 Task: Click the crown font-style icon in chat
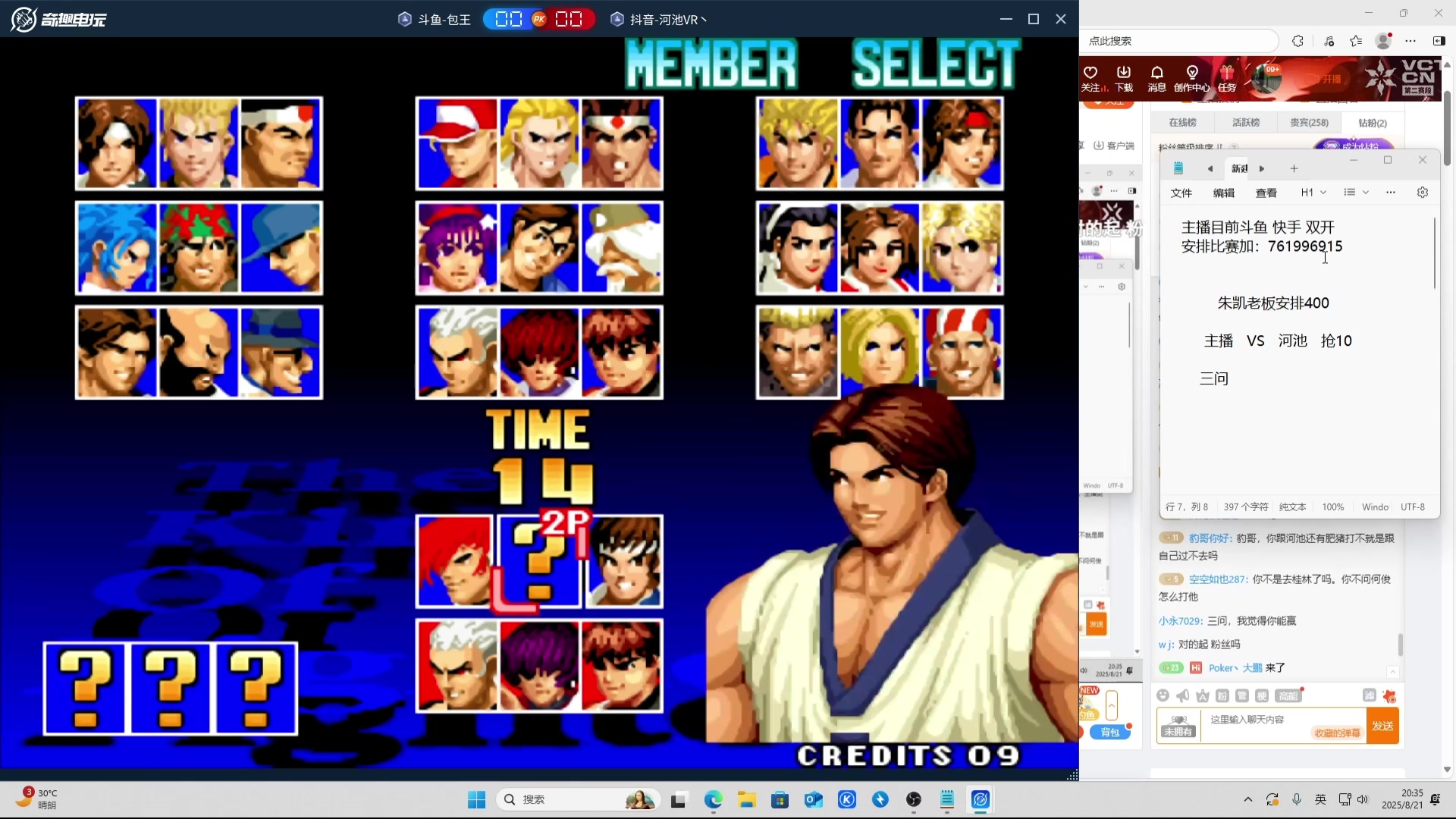coord(1202,696)
